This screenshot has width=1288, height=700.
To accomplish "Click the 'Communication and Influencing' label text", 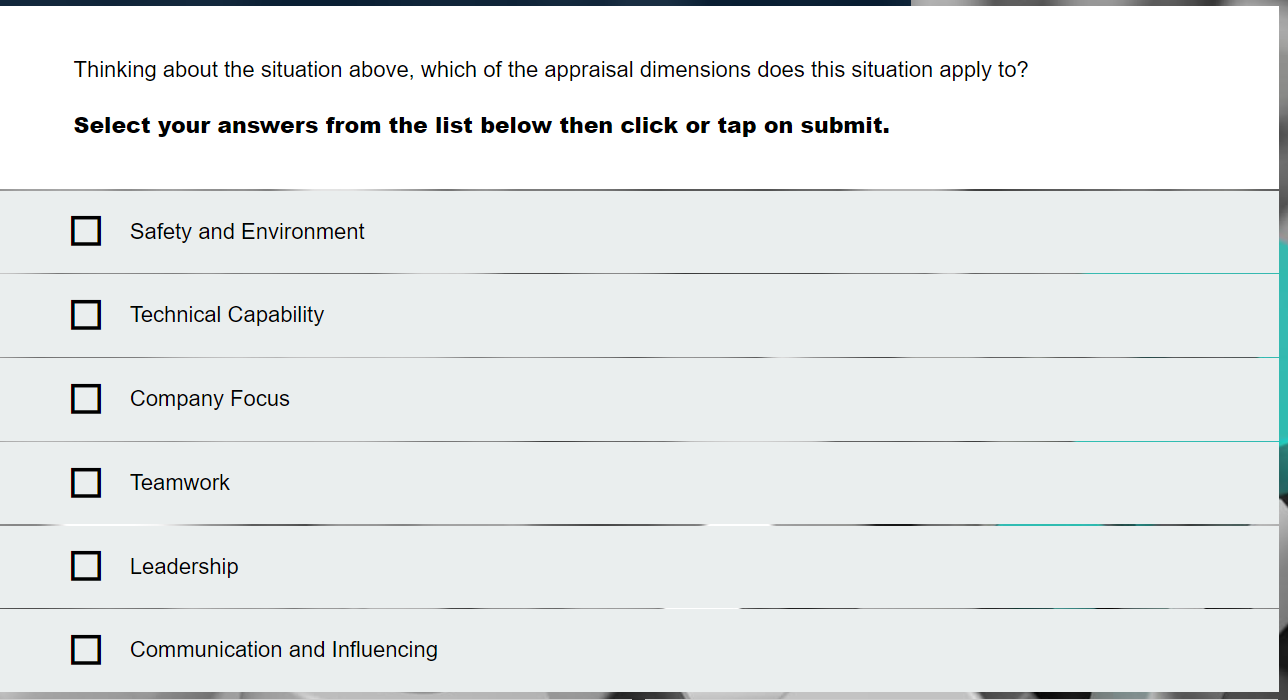I will (x=284, y=650).
